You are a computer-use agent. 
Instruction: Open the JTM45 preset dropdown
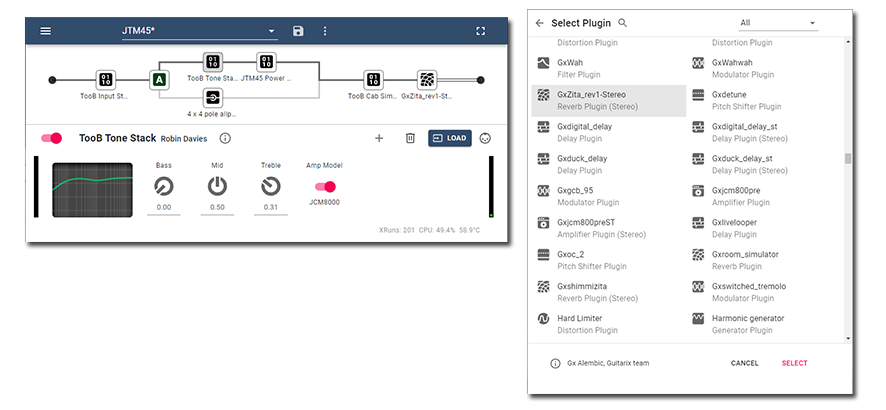tap(199, 31)
